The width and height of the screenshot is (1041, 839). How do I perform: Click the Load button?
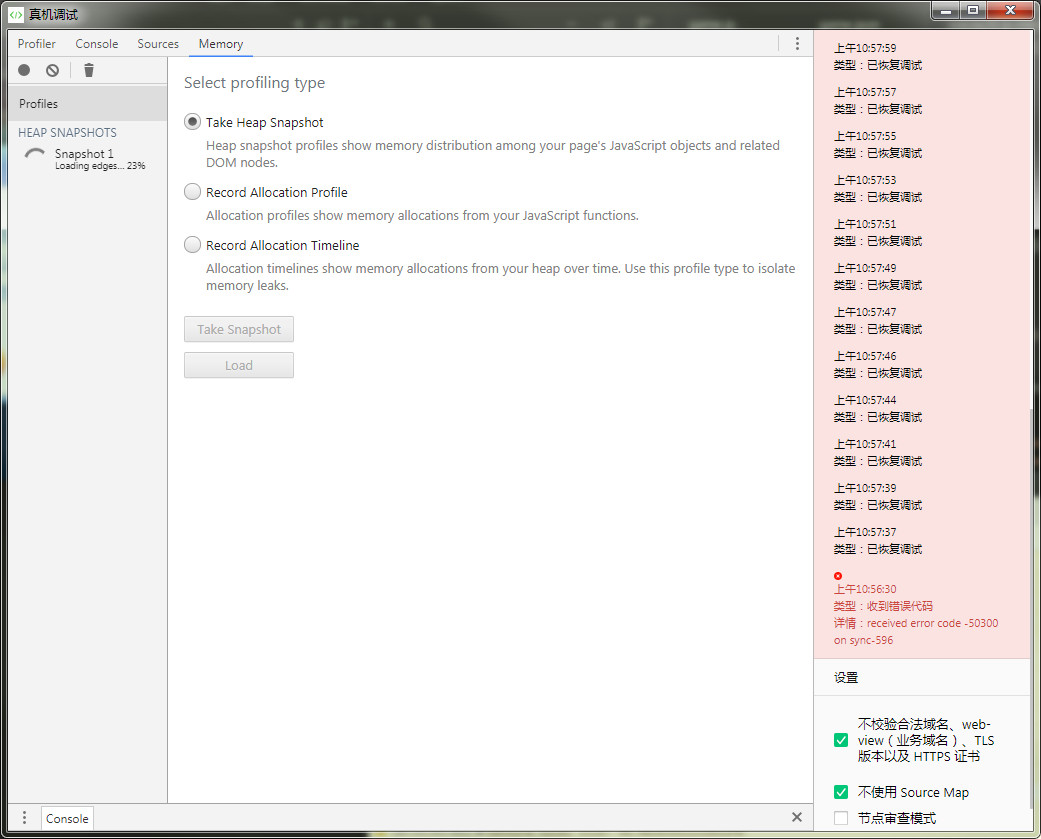pyautogui.click(x=239, y=365)
